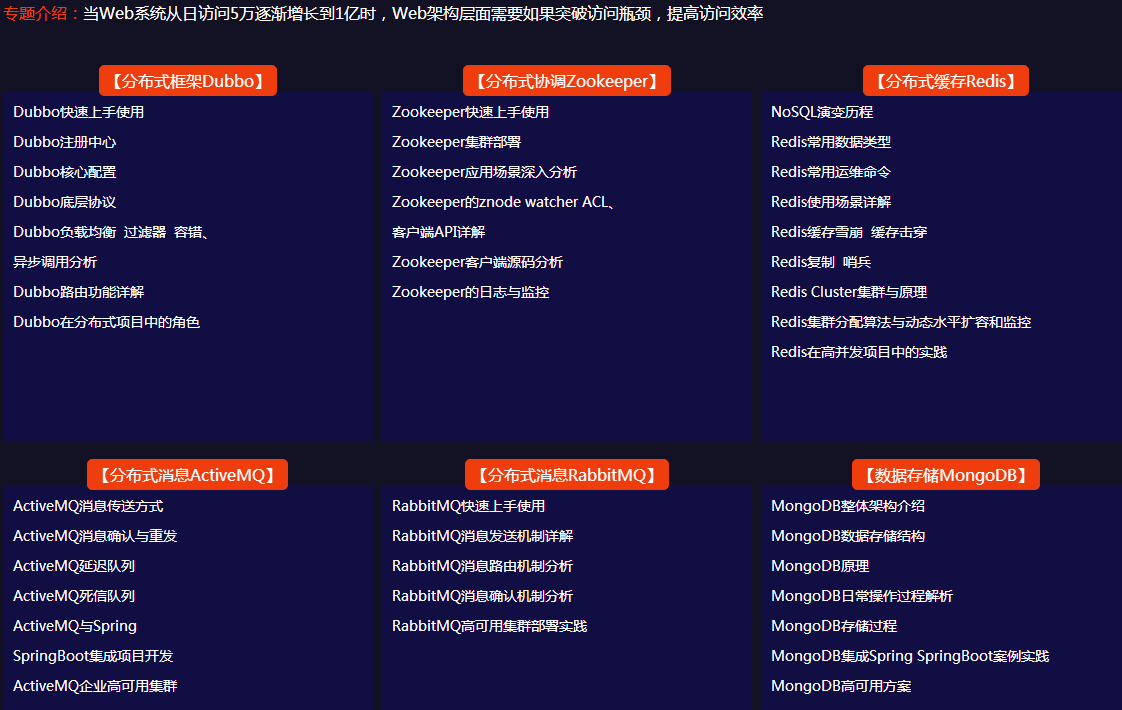1122x710 pixels.
Task: Open Redis缓存雪崩 缓存击穿 topic
Action: pyautogui.click(x=850, y=232)
